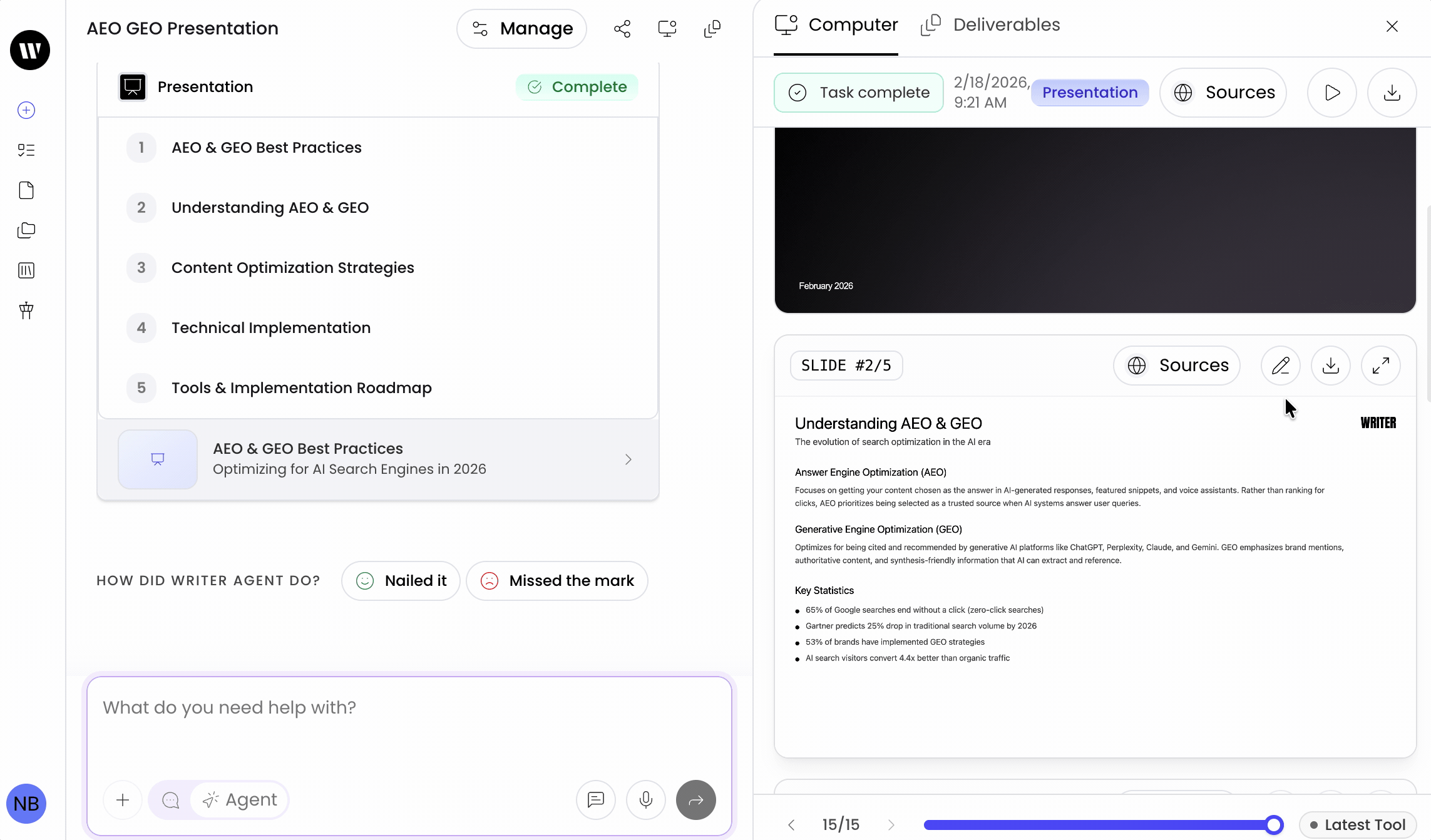Viewport: 1431px width, 840px height.
Task: Expand slide 2 to fullscreen
Action: coord(1380,366)
